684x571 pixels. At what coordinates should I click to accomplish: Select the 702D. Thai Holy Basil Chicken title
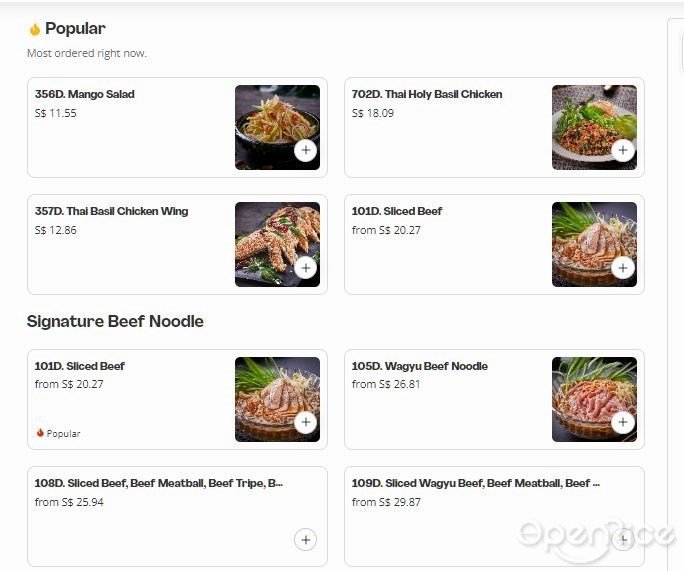point(427,94)
